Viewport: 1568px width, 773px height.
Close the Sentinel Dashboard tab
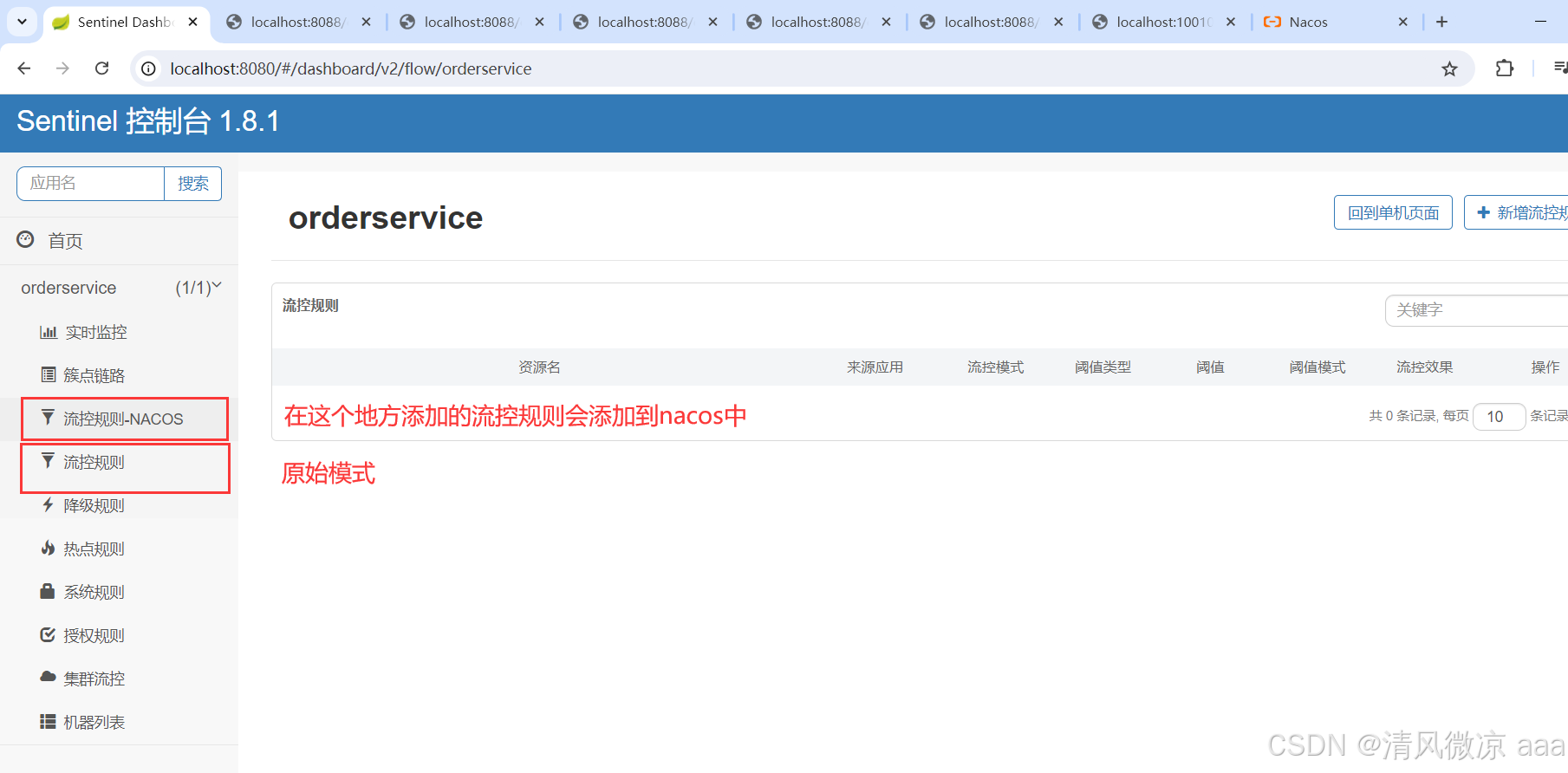tap(193, 22)
